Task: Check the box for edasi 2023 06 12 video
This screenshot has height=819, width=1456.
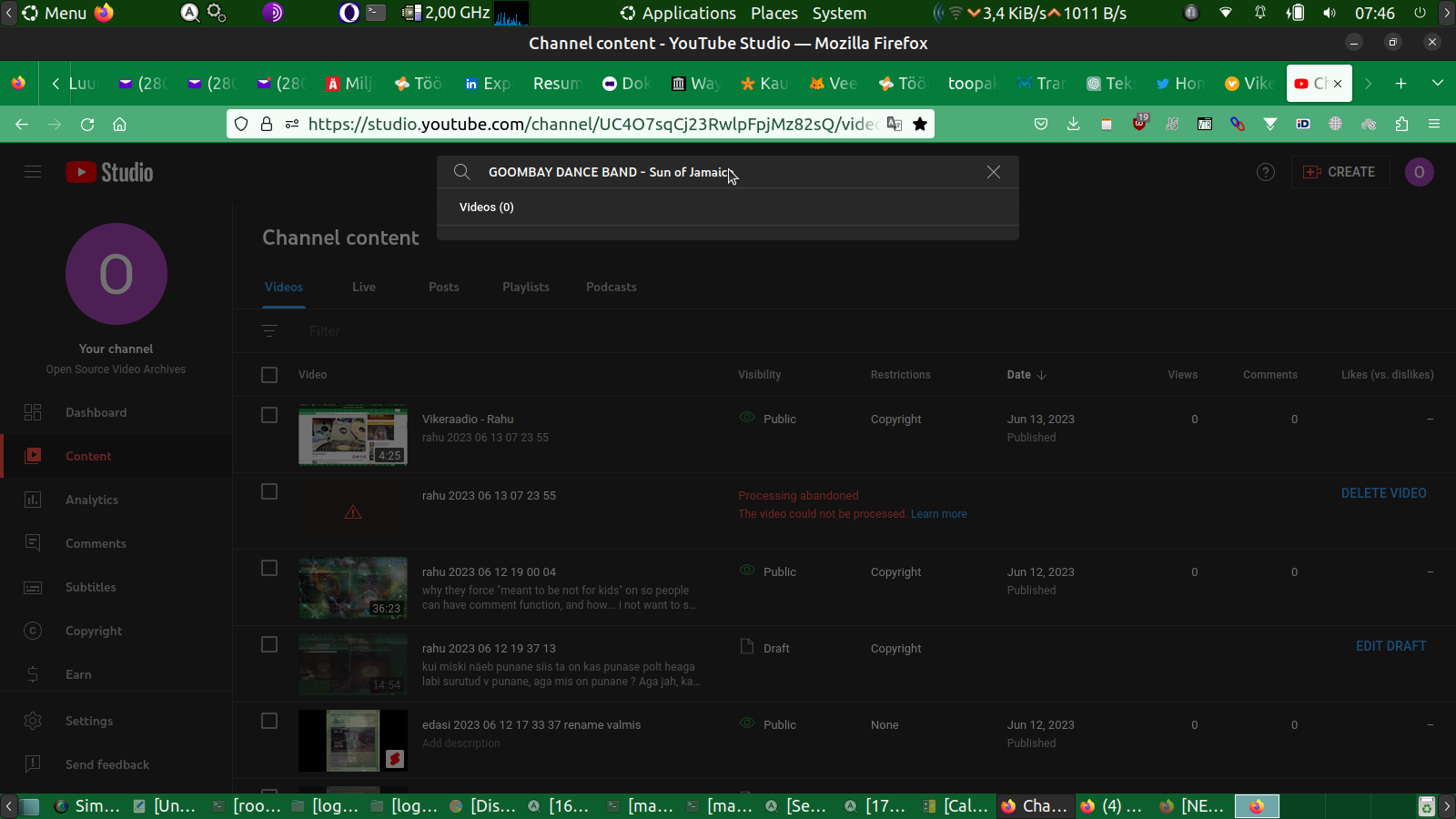Action: click(269, 721)
